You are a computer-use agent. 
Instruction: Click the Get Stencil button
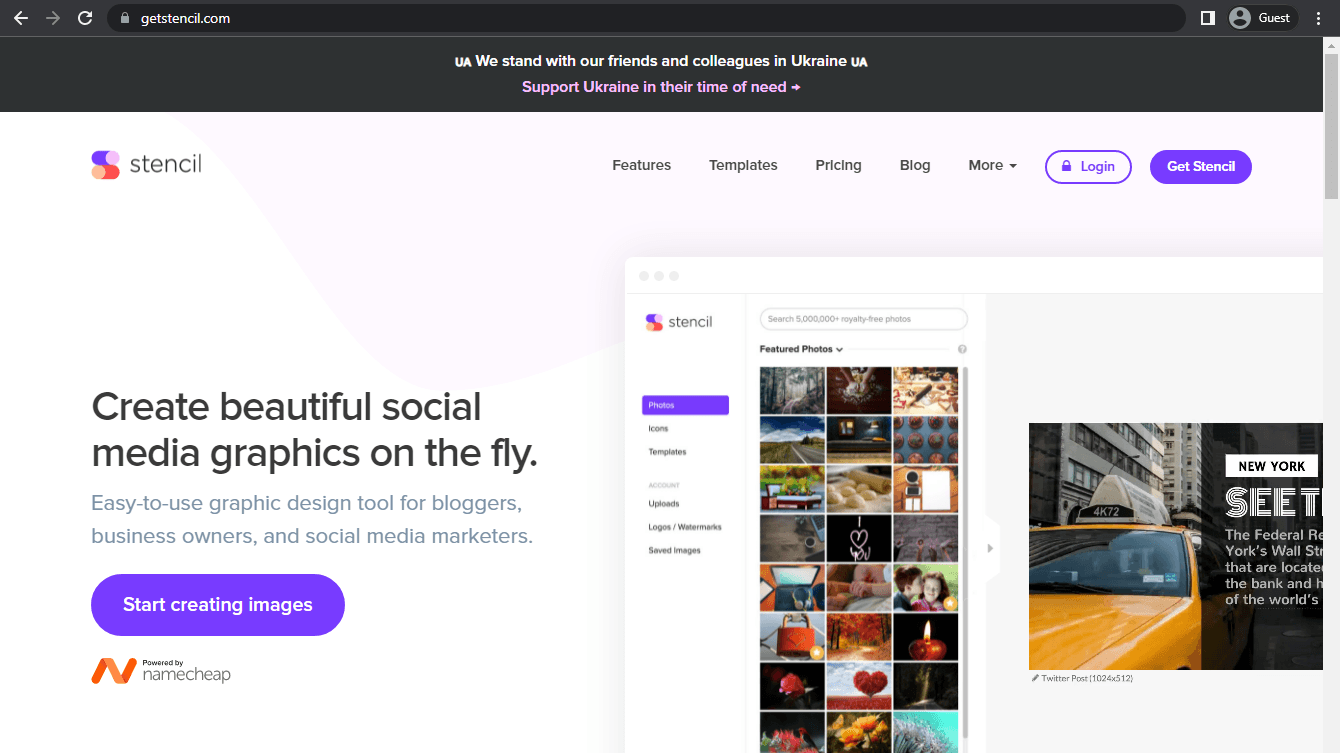coord(1201,167)
